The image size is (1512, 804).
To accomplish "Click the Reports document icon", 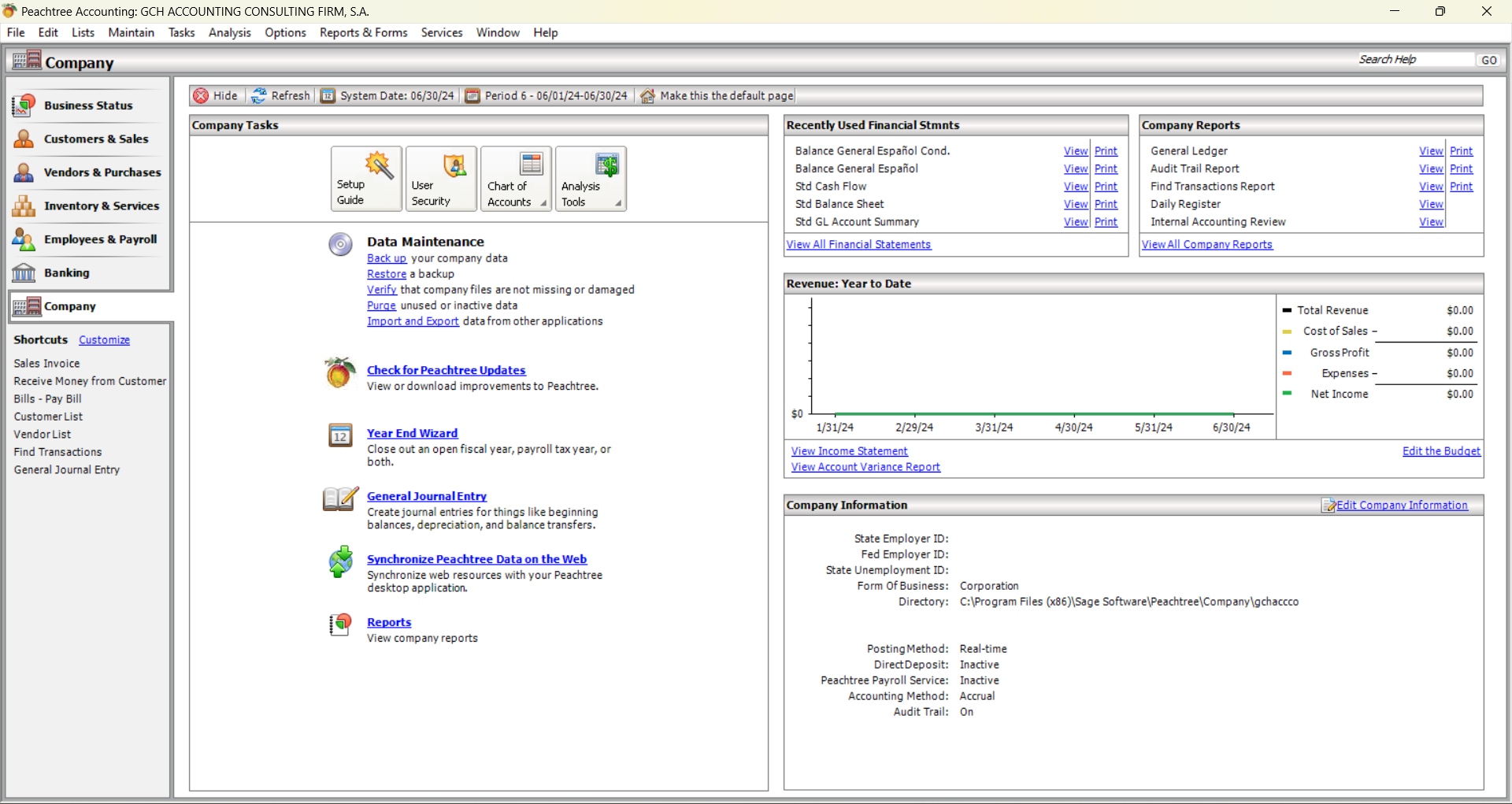I will point(340,624).
